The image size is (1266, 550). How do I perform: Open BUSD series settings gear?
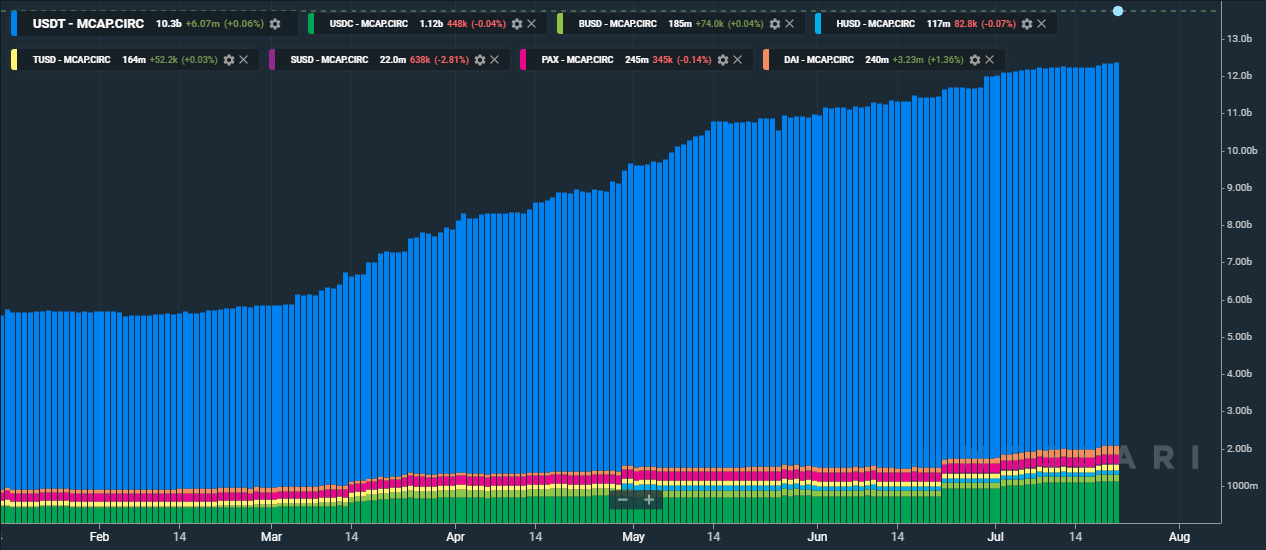pyautogui.click(x=774, y=23)
